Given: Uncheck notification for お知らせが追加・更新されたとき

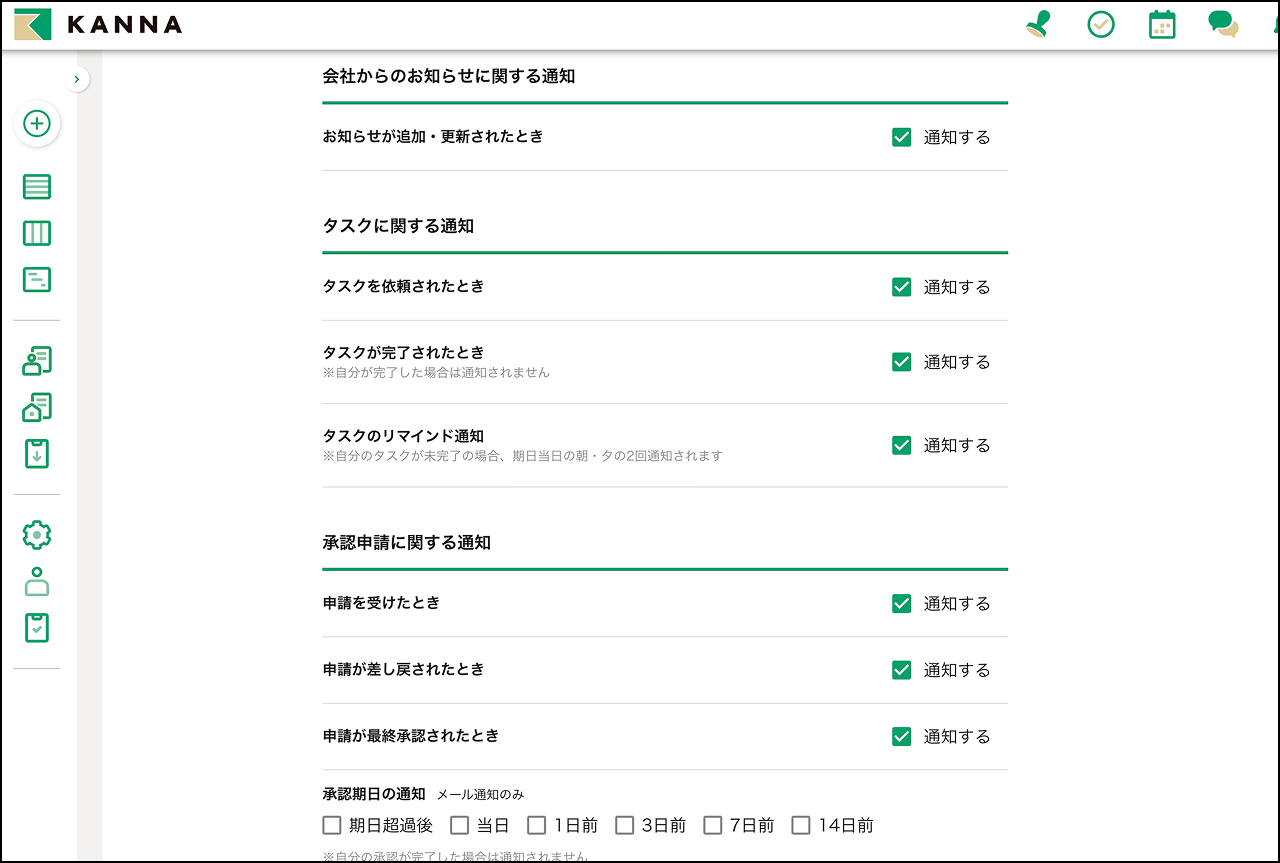Looking at the screenshot, I should click(902, 137).
